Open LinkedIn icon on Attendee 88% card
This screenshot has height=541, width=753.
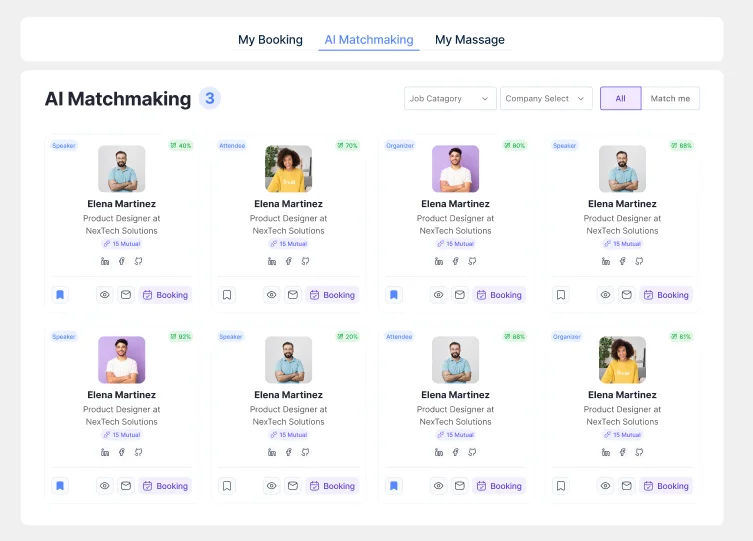tap(438, 452)
